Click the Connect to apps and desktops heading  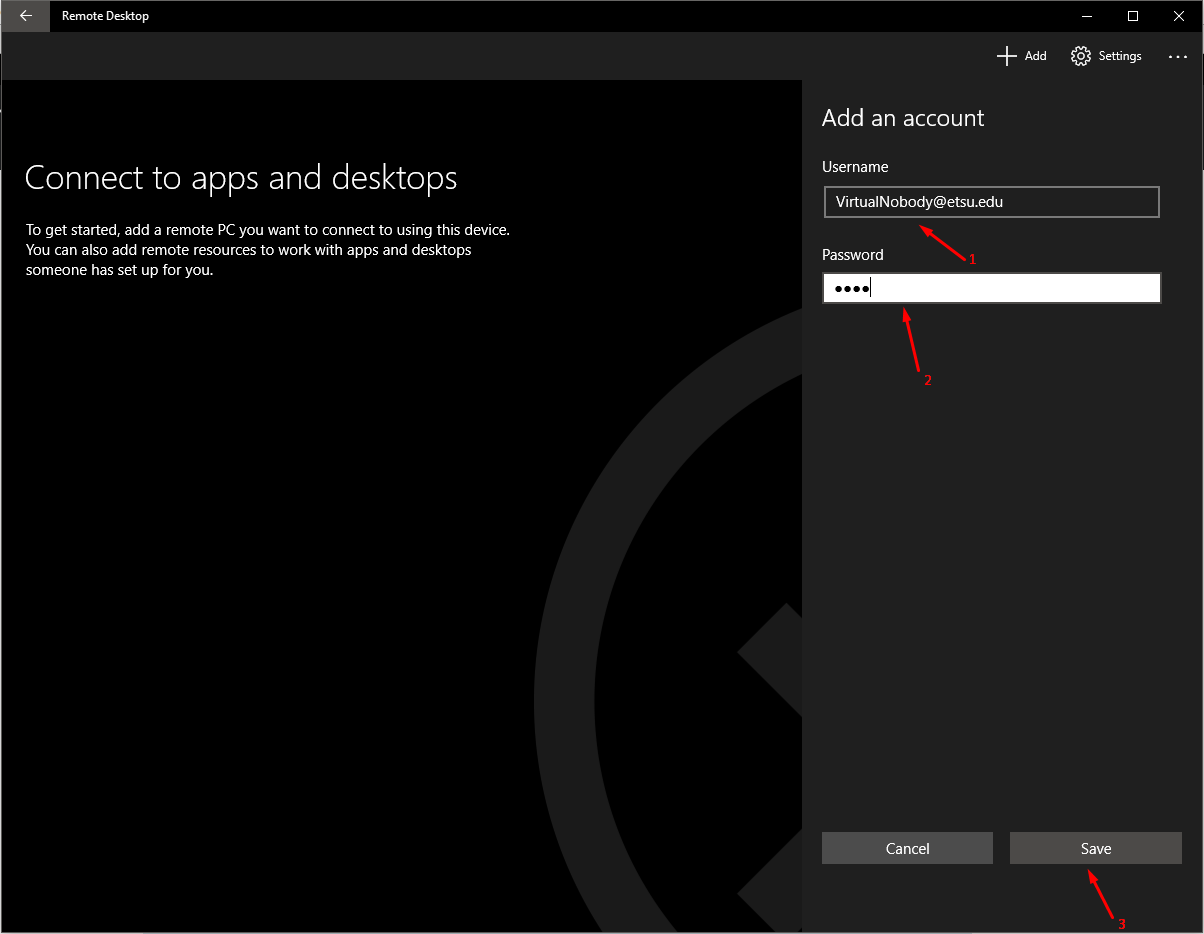(x=241, y=178)
